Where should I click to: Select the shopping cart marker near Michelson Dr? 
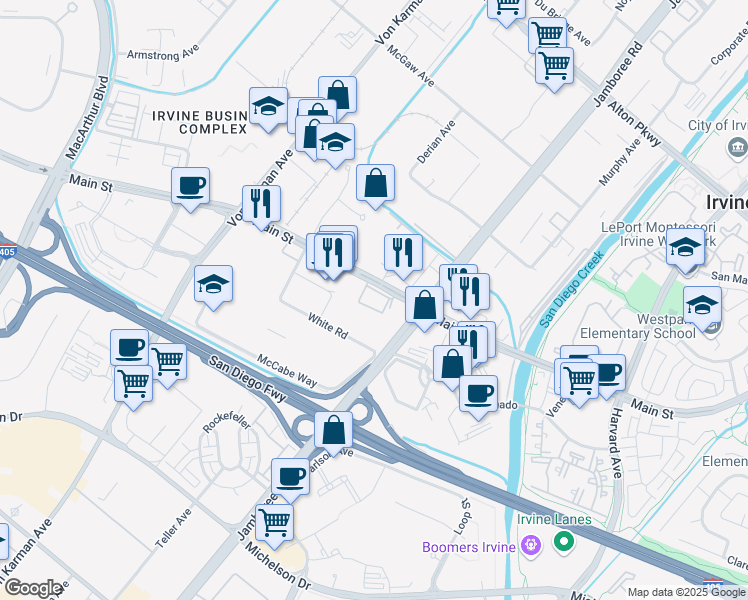[274, 520]
